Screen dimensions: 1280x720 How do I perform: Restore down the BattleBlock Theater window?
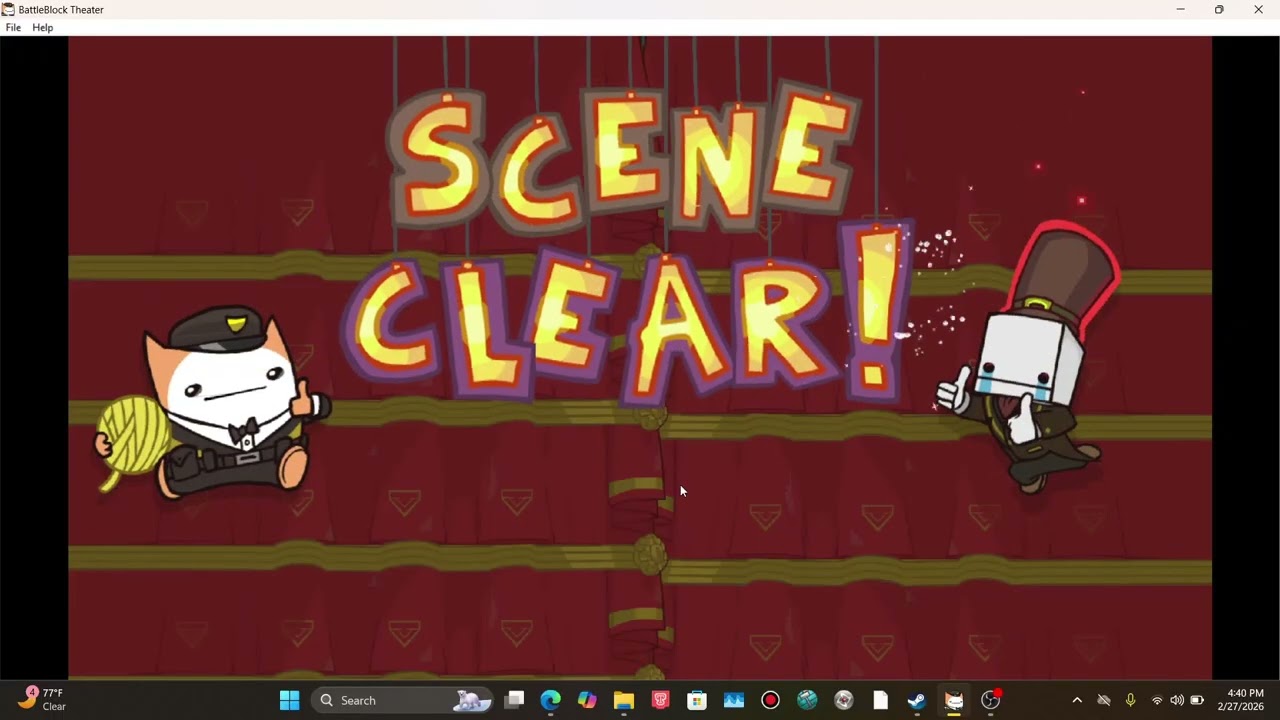[x=1219, y=9]
